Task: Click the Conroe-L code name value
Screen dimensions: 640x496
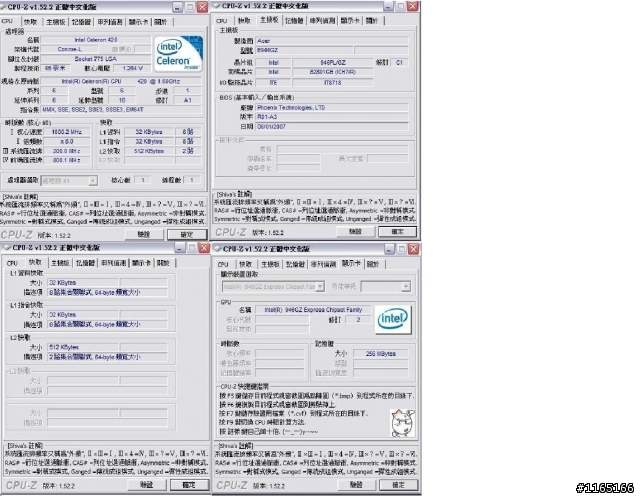Action: point(69,49)
